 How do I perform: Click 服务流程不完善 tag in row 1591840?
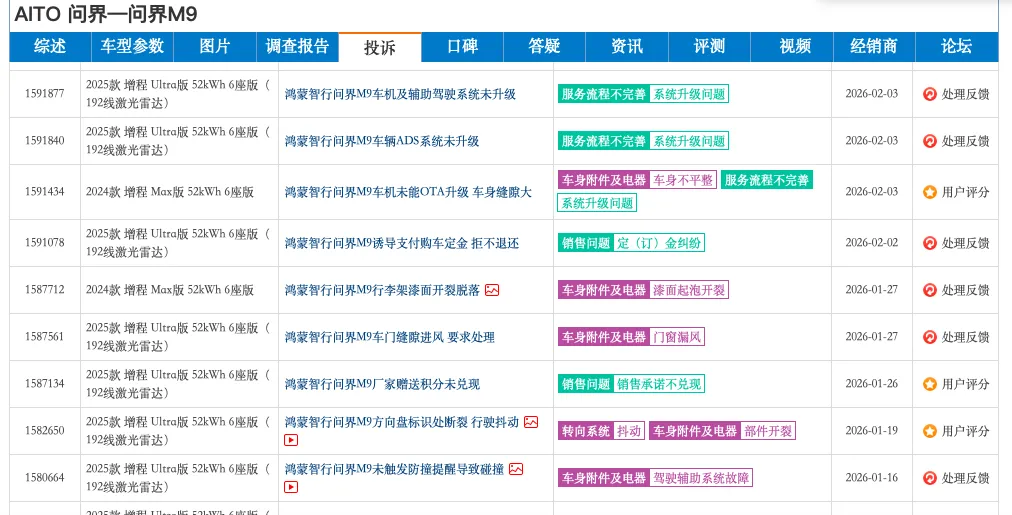coord(603,141)
